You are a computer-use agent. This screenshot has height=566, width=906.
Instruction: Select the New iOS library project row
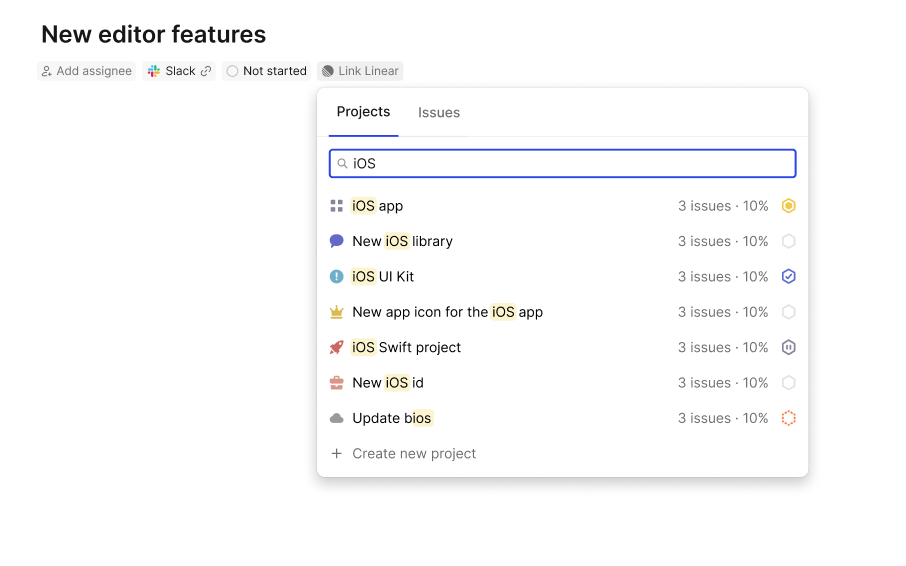[x=562, y=241]
